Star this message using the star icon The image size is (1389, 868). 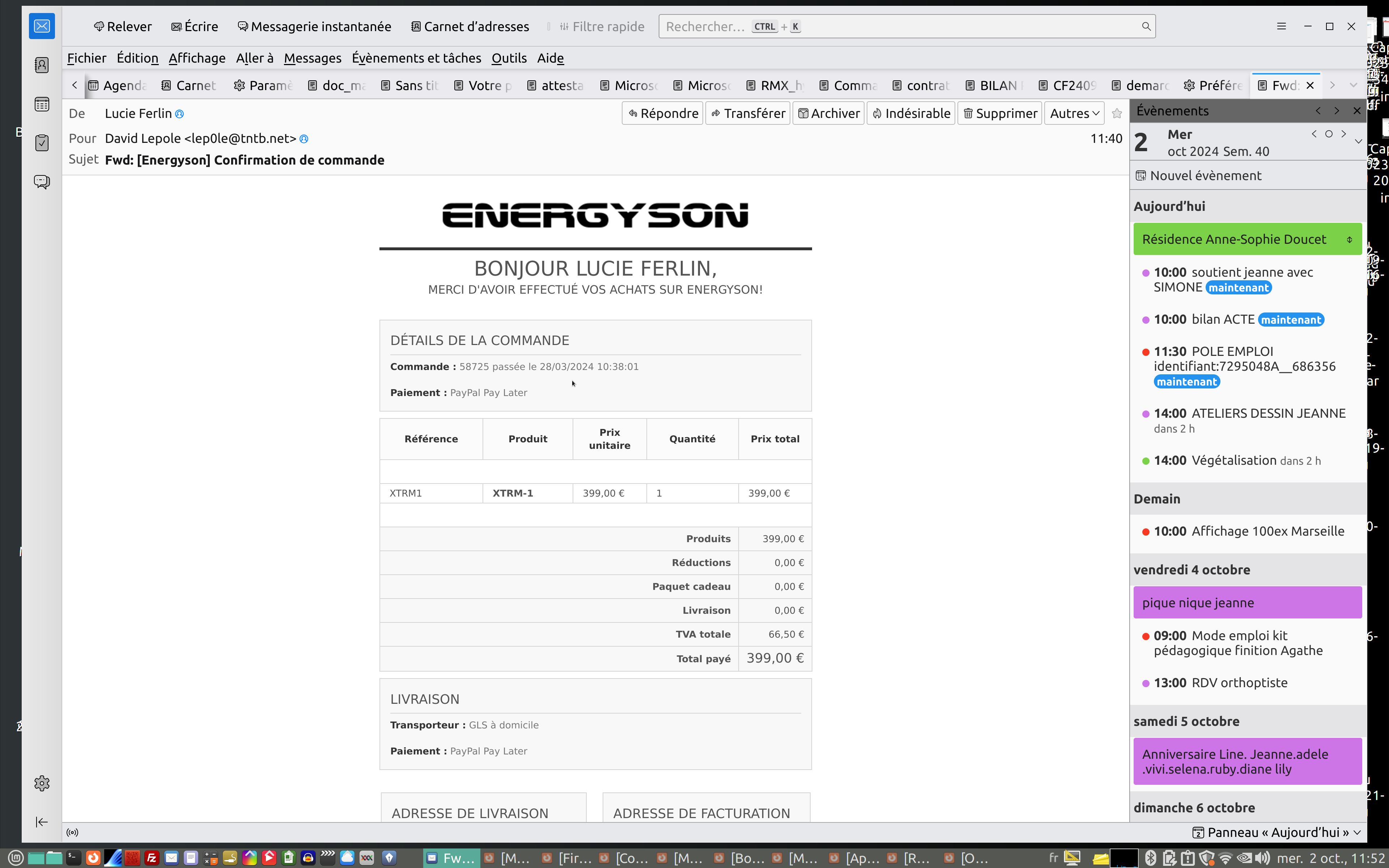pyautogui.click(x=1116, y=114)
